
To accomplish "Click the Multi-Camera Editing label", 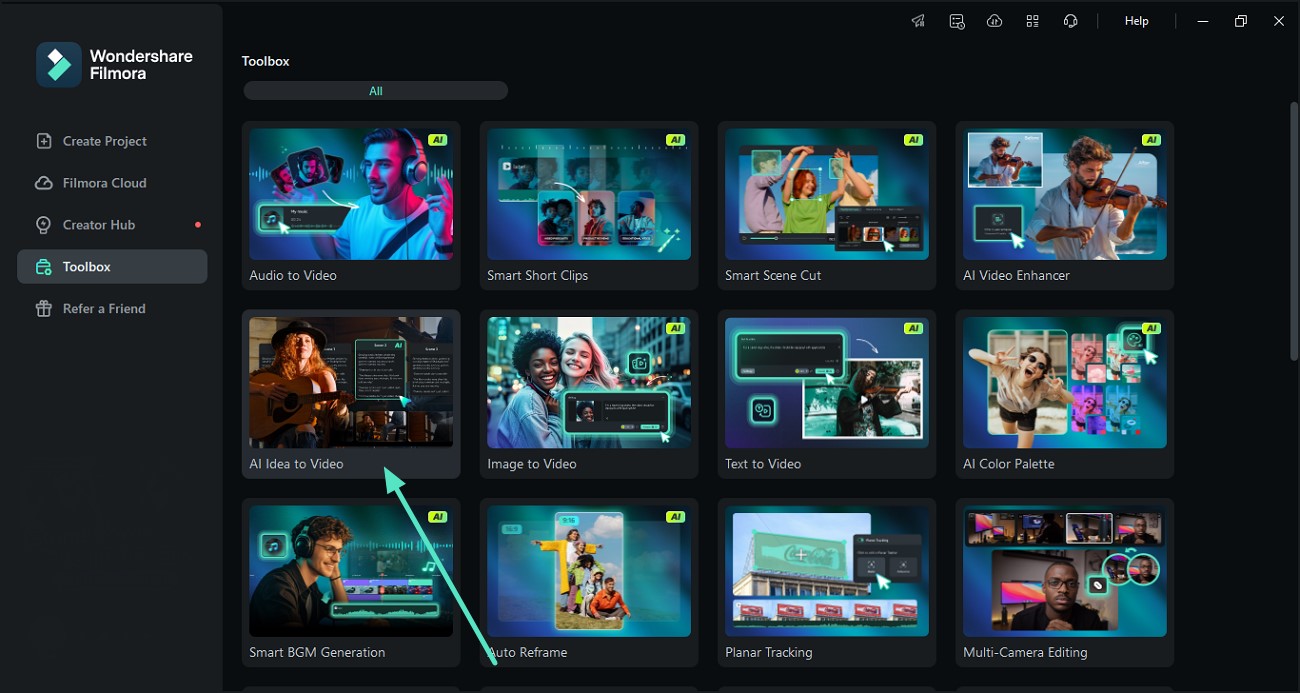I will coord(1025,652).
